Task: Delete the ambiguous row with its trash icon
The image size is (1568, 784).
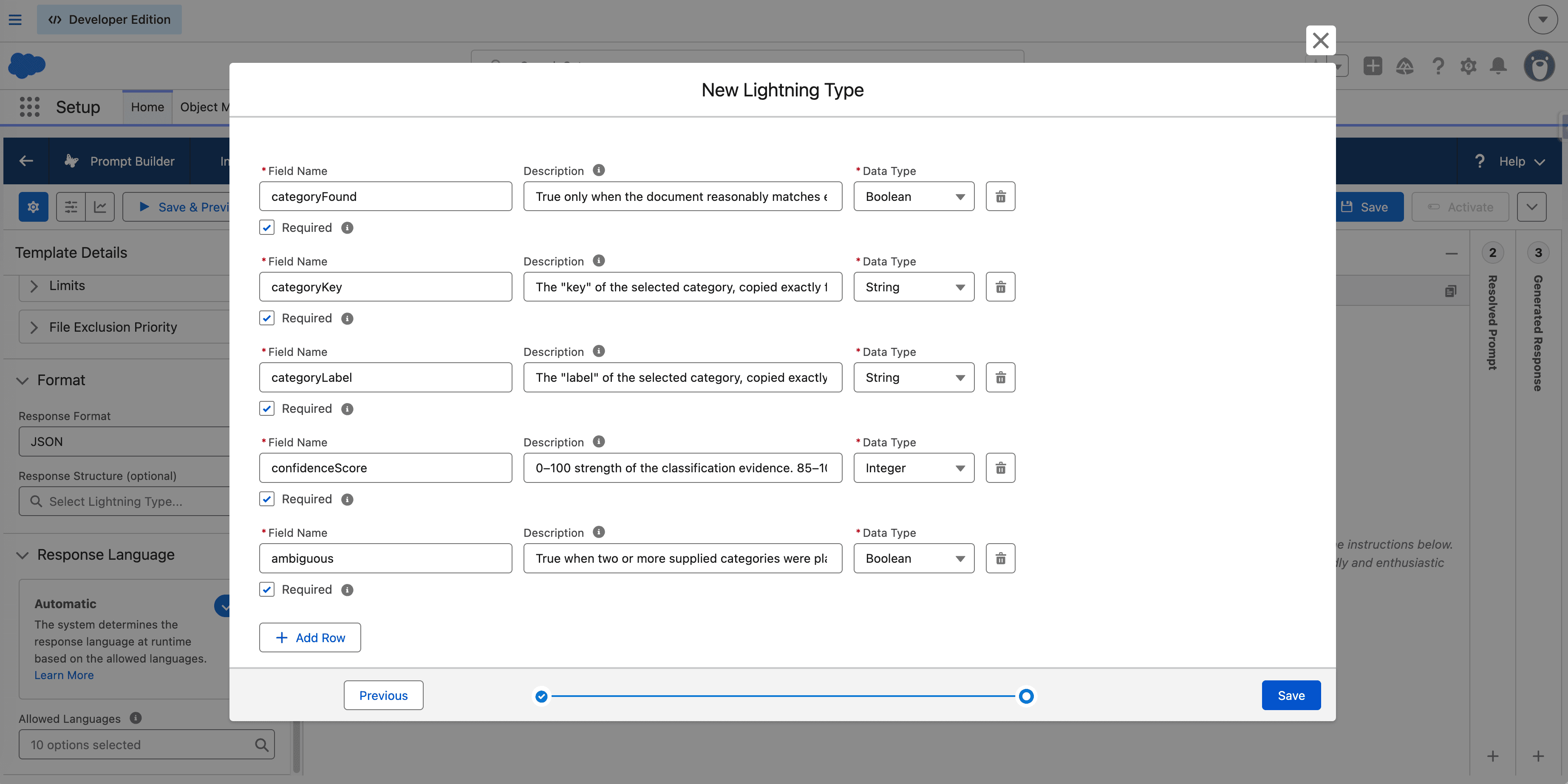Action: coord(1000,558)
